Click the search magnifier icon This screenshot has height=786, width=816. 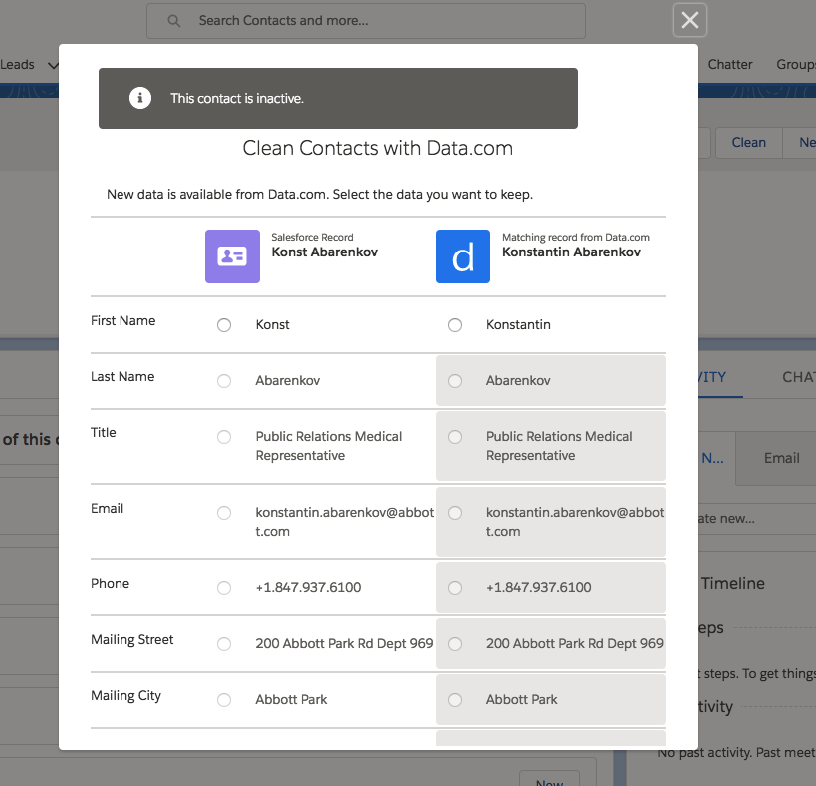pyautogui.click(x=174, y=21)
